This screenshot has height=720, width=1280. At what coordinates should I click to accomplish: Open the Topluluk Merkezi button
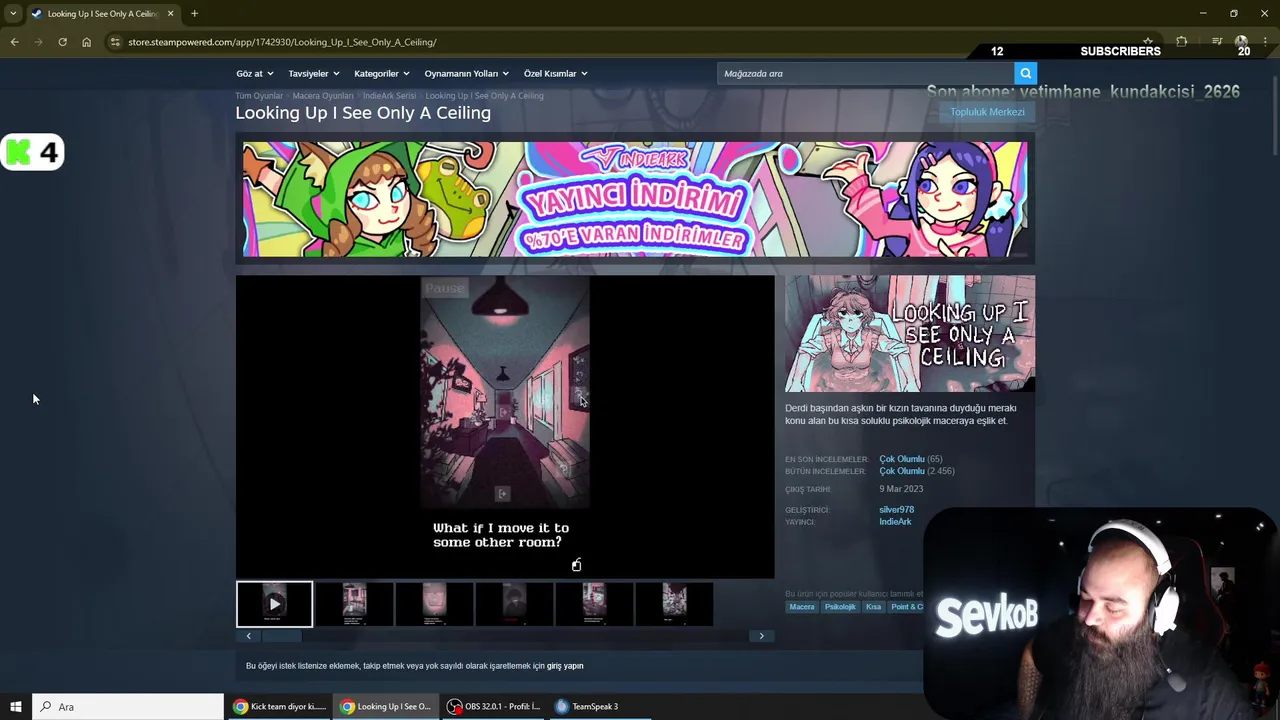coord(987,112)
